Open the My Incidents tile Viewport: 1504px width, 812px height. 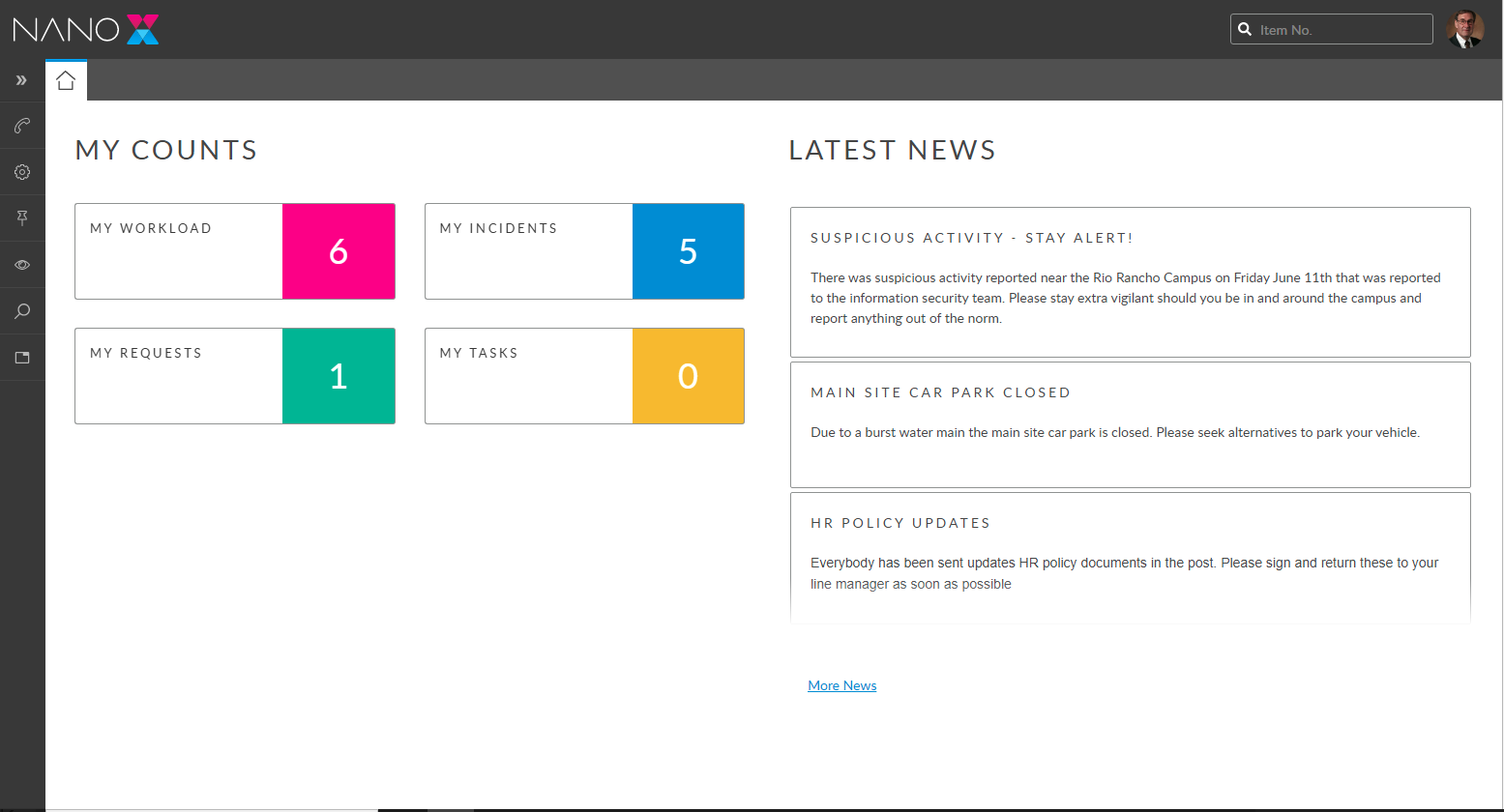(x=529, y=251)
